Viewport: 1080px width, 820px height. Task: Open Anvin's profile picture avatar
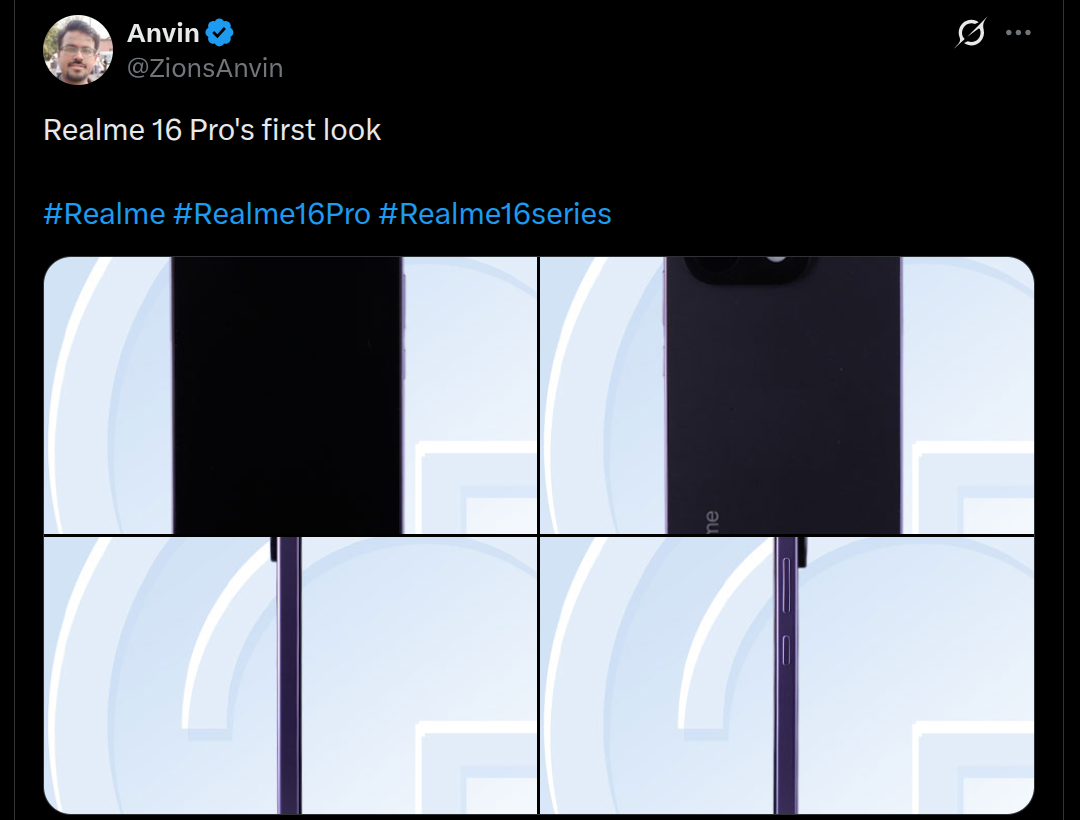tap(78, 50)
